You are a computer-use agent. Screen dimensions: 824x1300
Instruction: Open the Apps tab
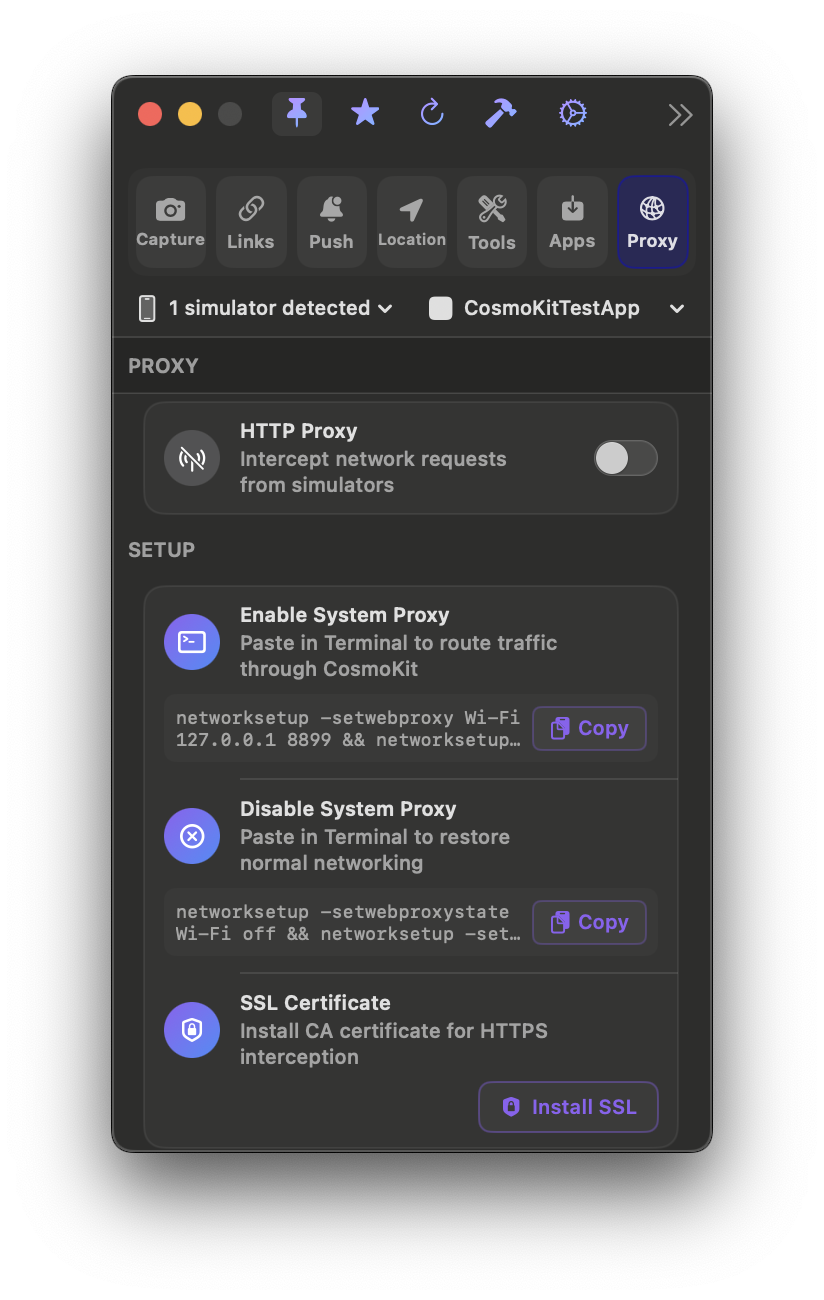pos(572,222)
